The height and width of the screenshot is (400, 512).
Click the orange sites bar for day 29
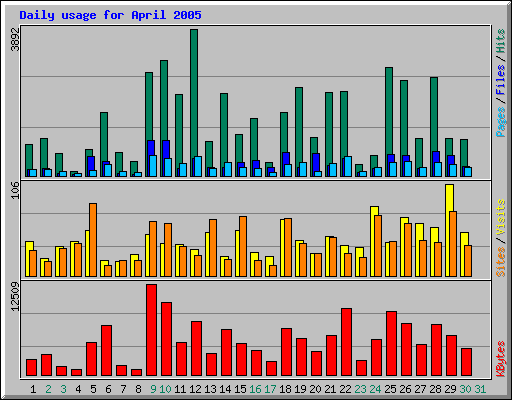point(453,244)
